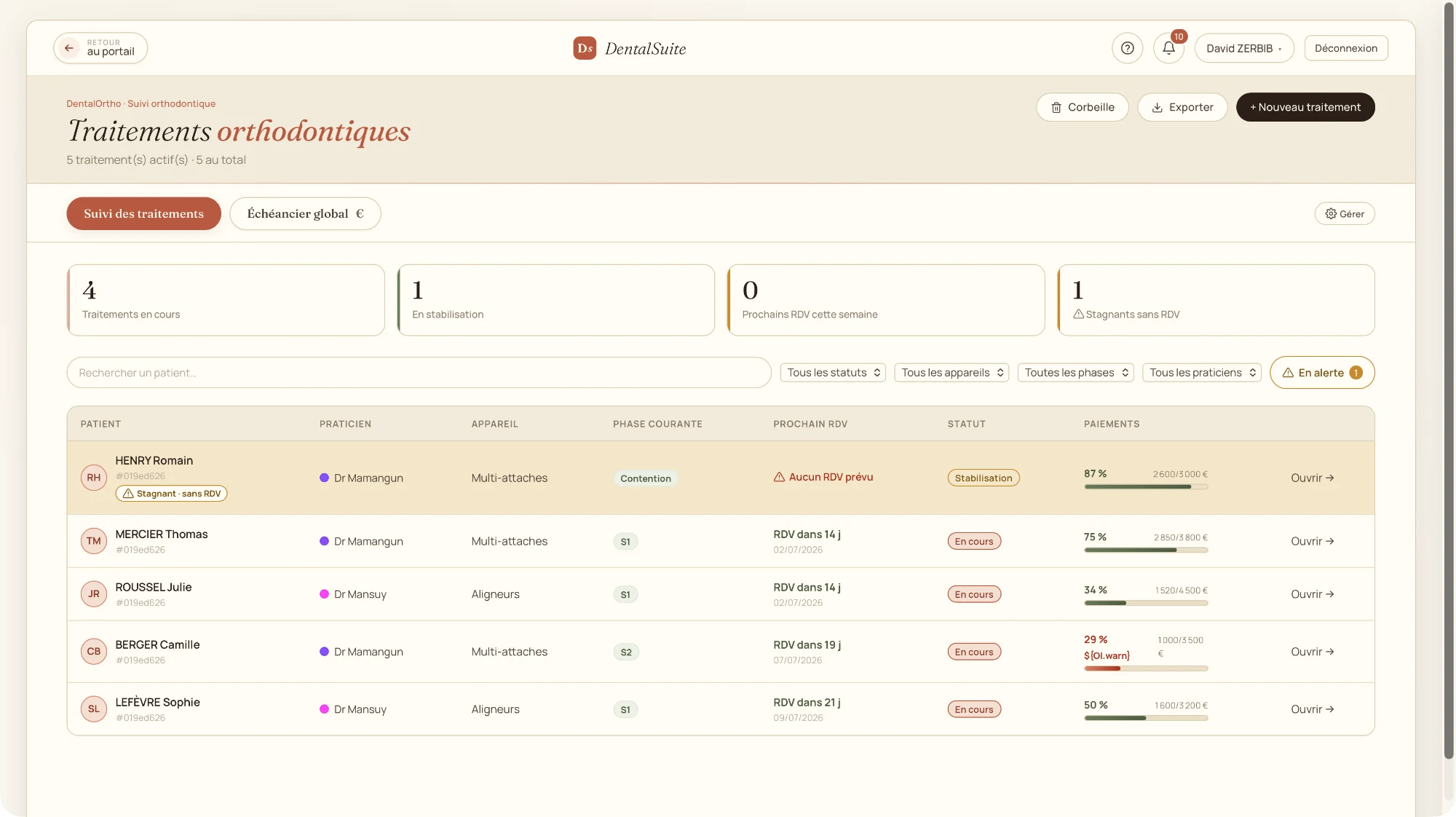Open BERGER Camille's treatment via Ouvrir
This screenshot has width=1456, height=817.
point(1312,652)
